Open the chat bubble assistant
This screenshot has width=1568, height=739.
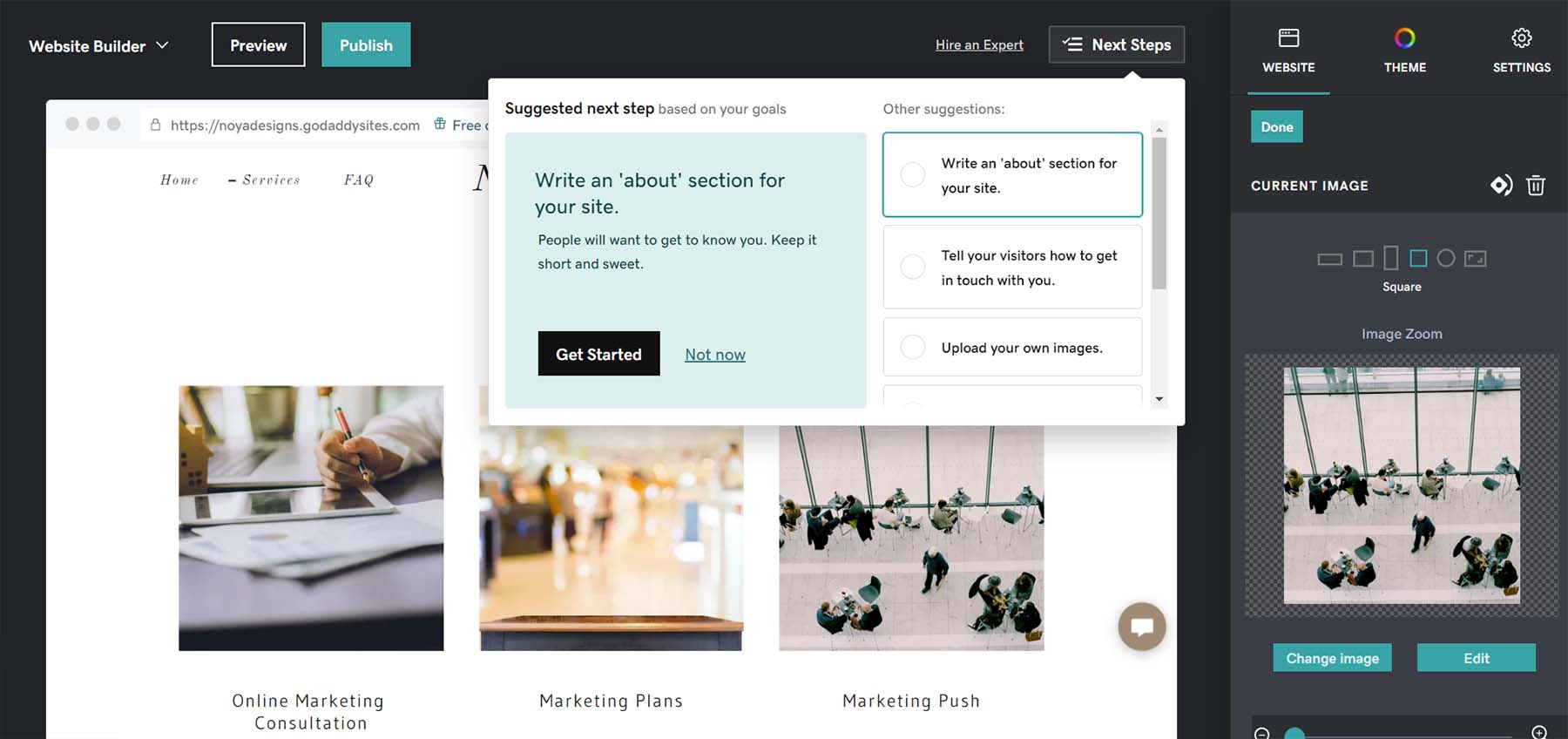pyautogui.click(x=1142, y=627)
